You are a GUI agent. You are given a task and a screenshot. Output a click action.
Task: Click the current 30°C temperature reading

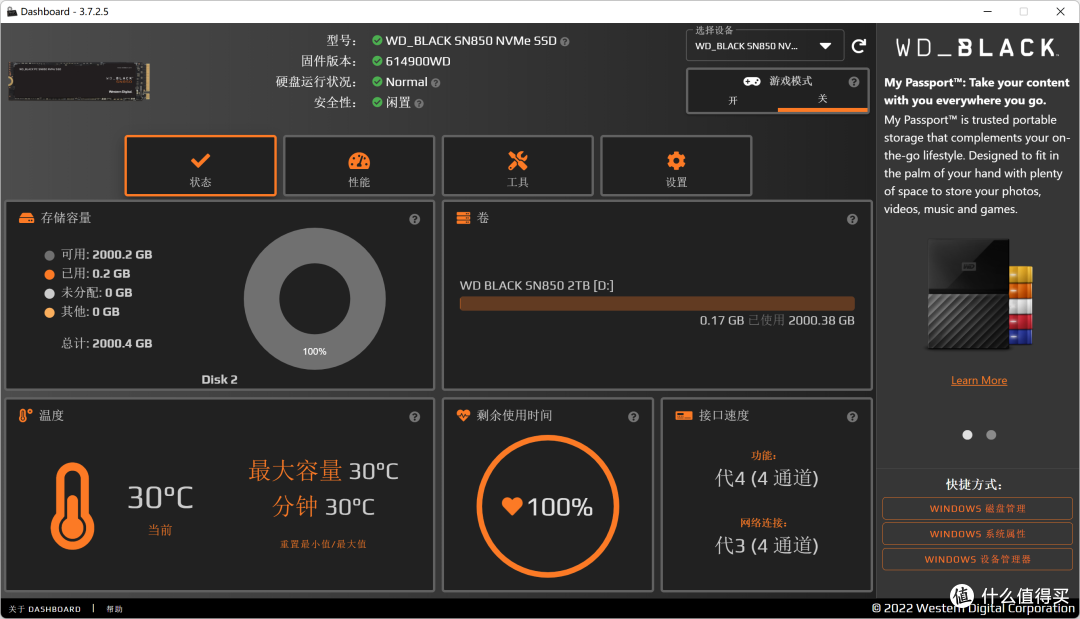click(160, 497)
